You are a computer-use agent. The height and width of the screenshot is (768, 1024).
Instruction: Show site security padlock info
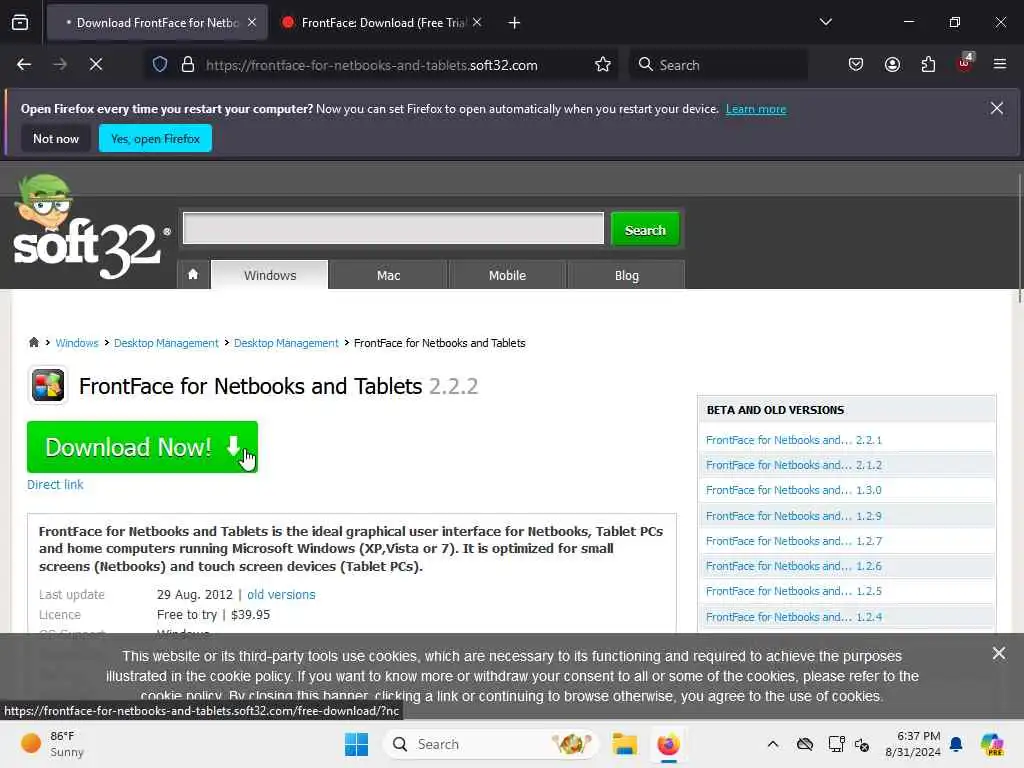click(188, 65)
